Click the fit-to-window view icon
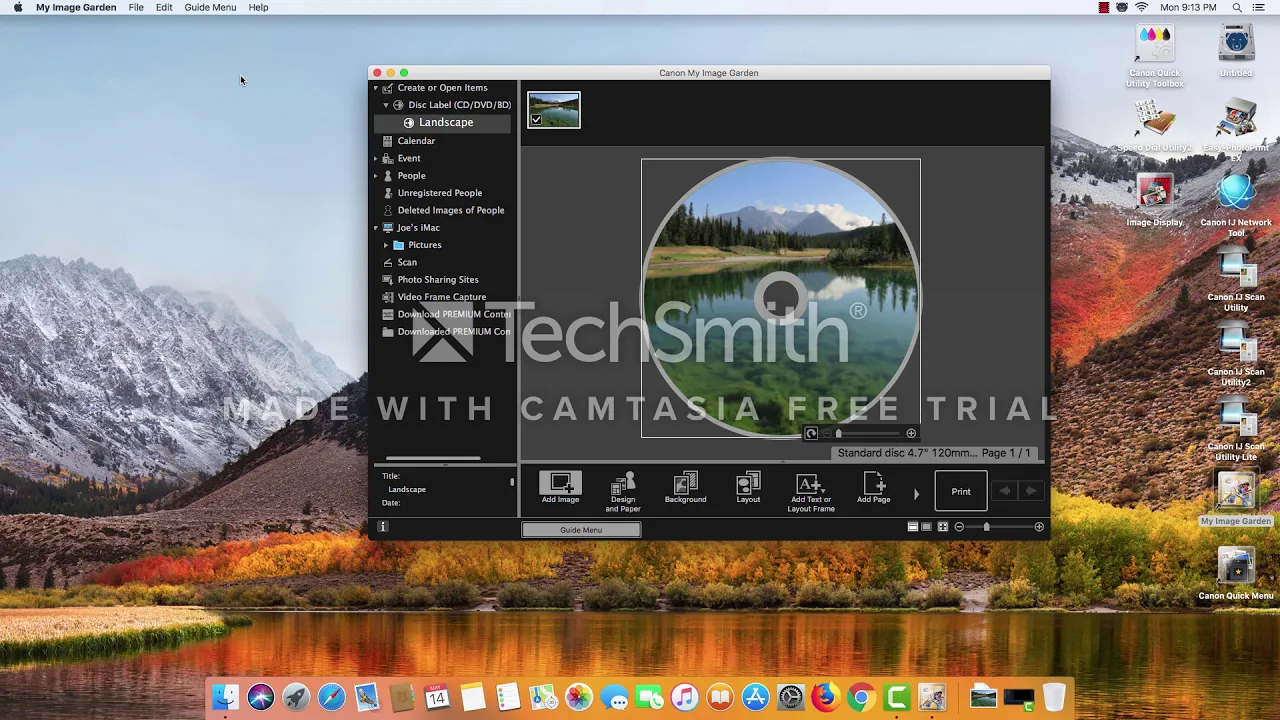Viewport: 1280px width, 720px height. pos(942,527)
